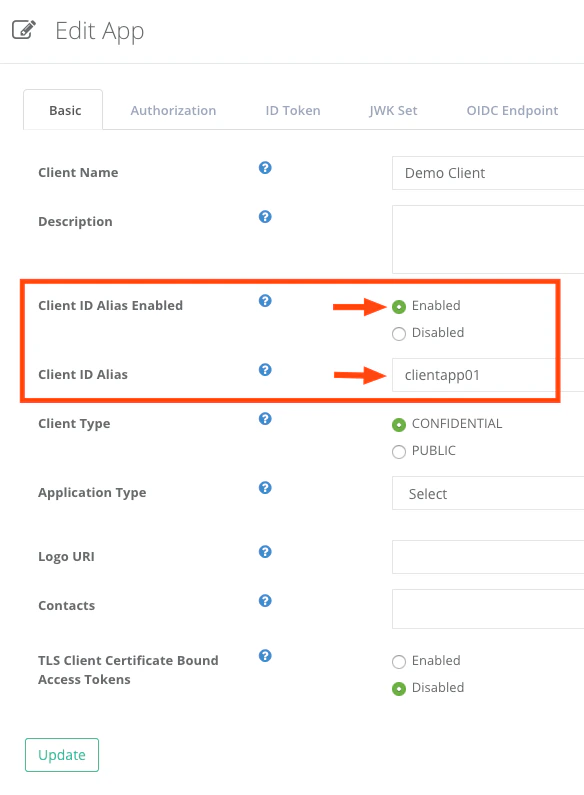Open help icon for Client Name

tap(265, 168)
